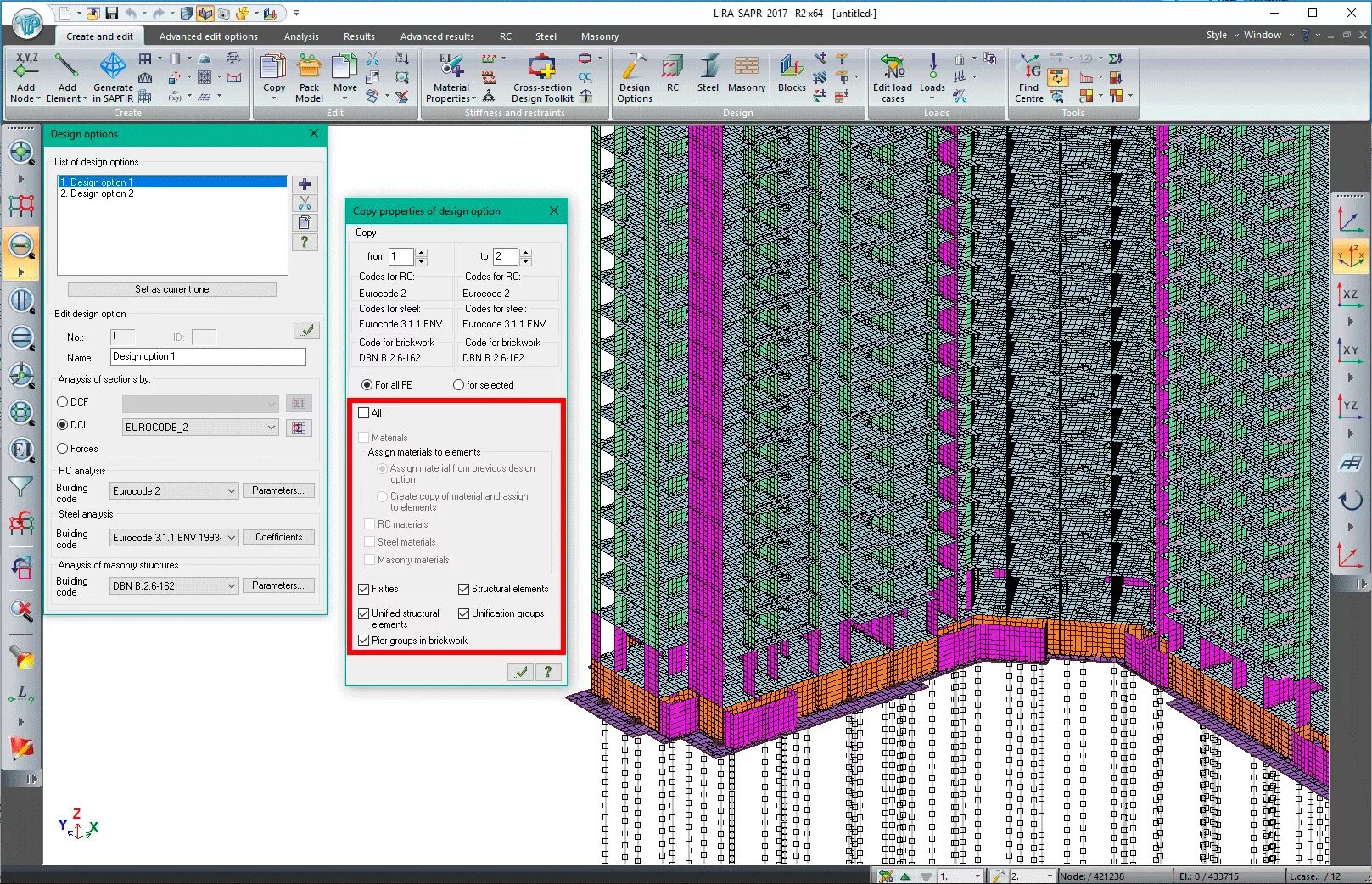Viewport: 1372px width, 884px height.
Task: Check the All checkbox
Action: 364,413
